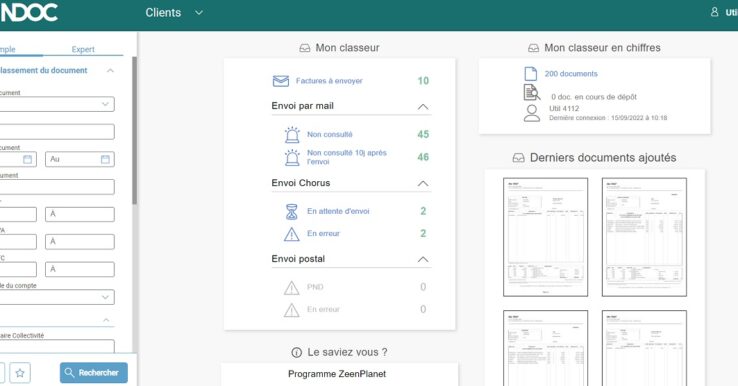This screenshot has width=738, height=386.
Task: Open the first document thumbnail in Derniers documents
Action: [545, 237]
